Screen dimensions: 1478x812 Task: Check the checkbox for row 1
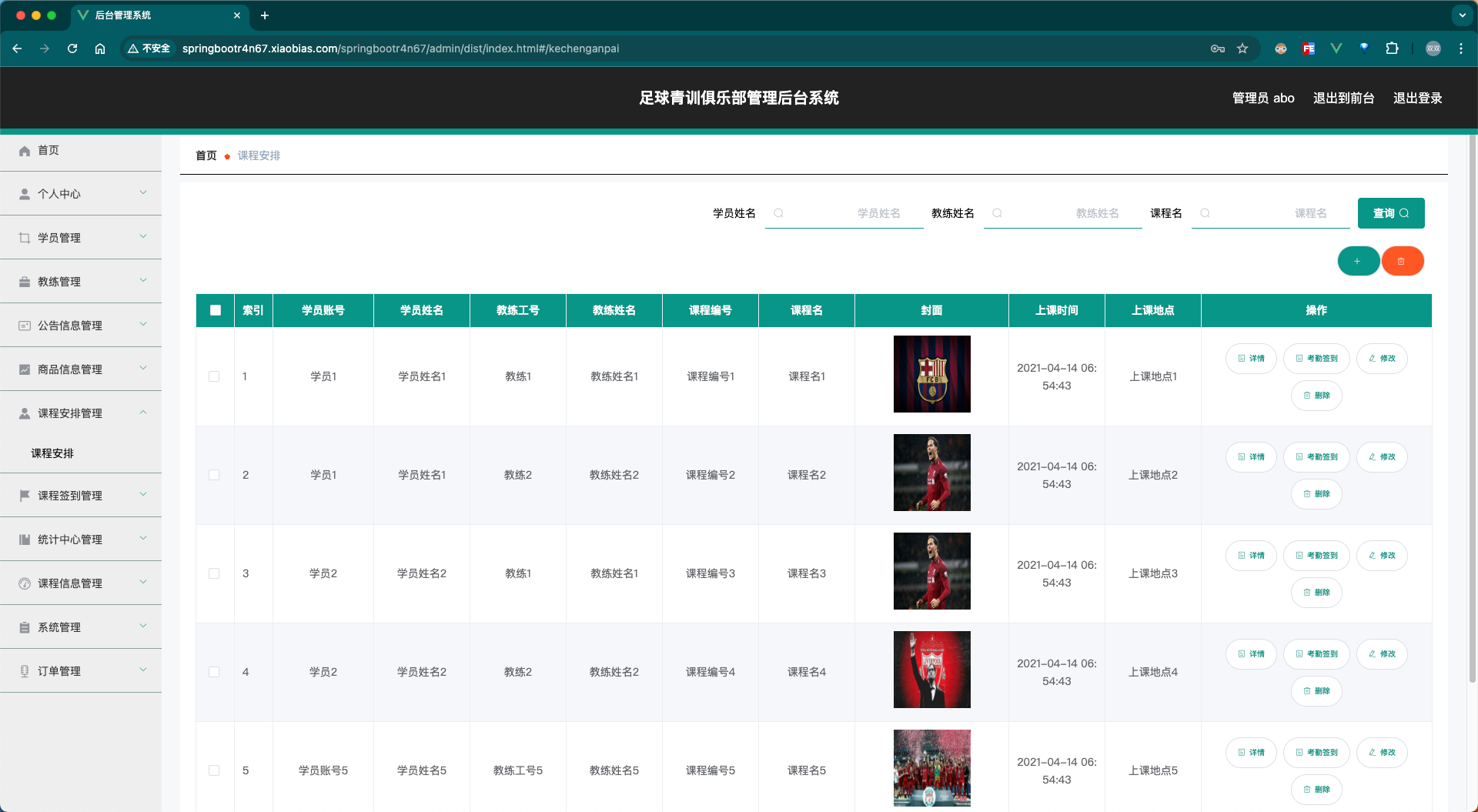(214, 376)
